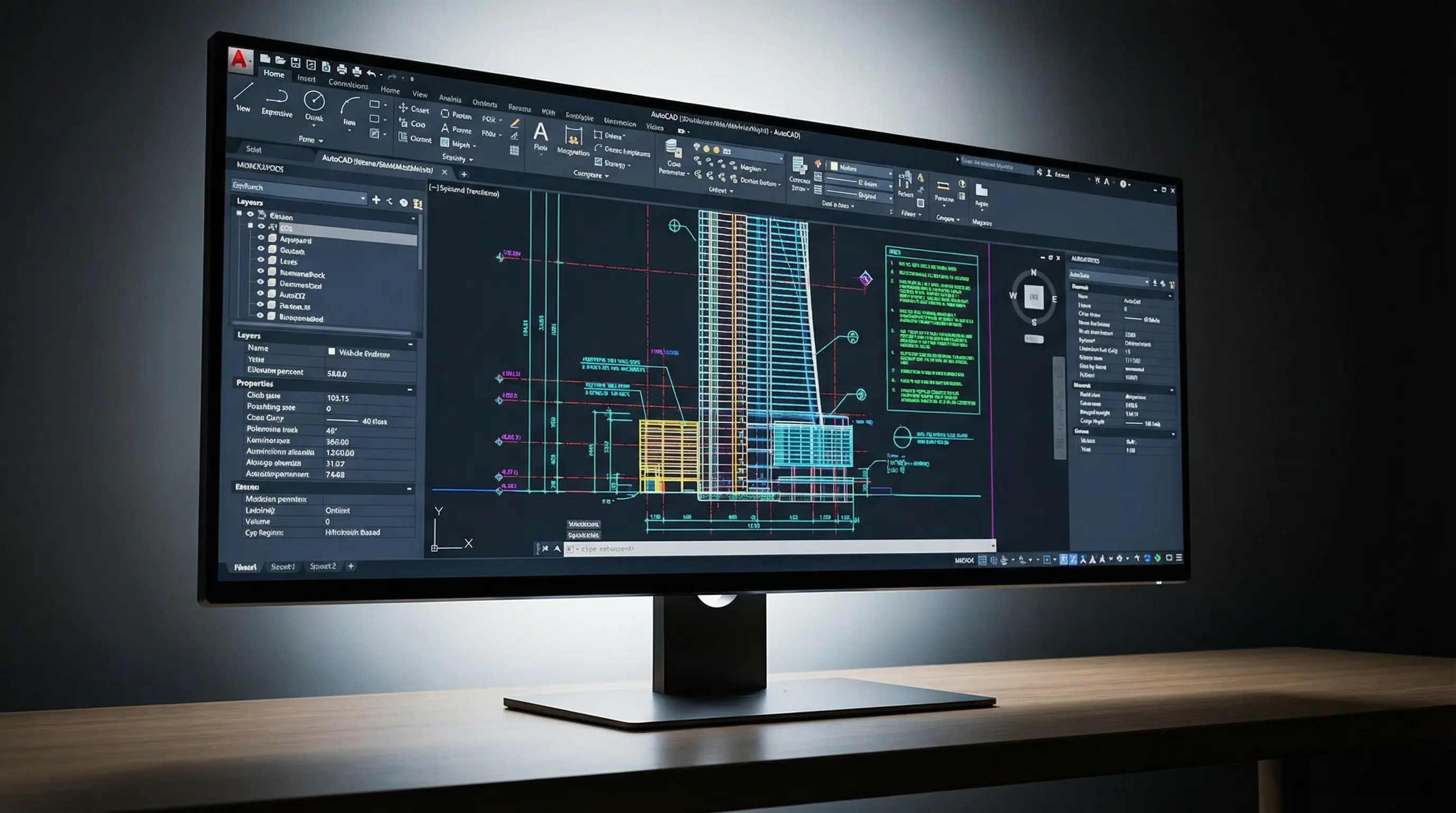Click the Undo arrow in the Quick Access toolbar
This screenshot has height=813, width=1456.
tap(372, 74)
